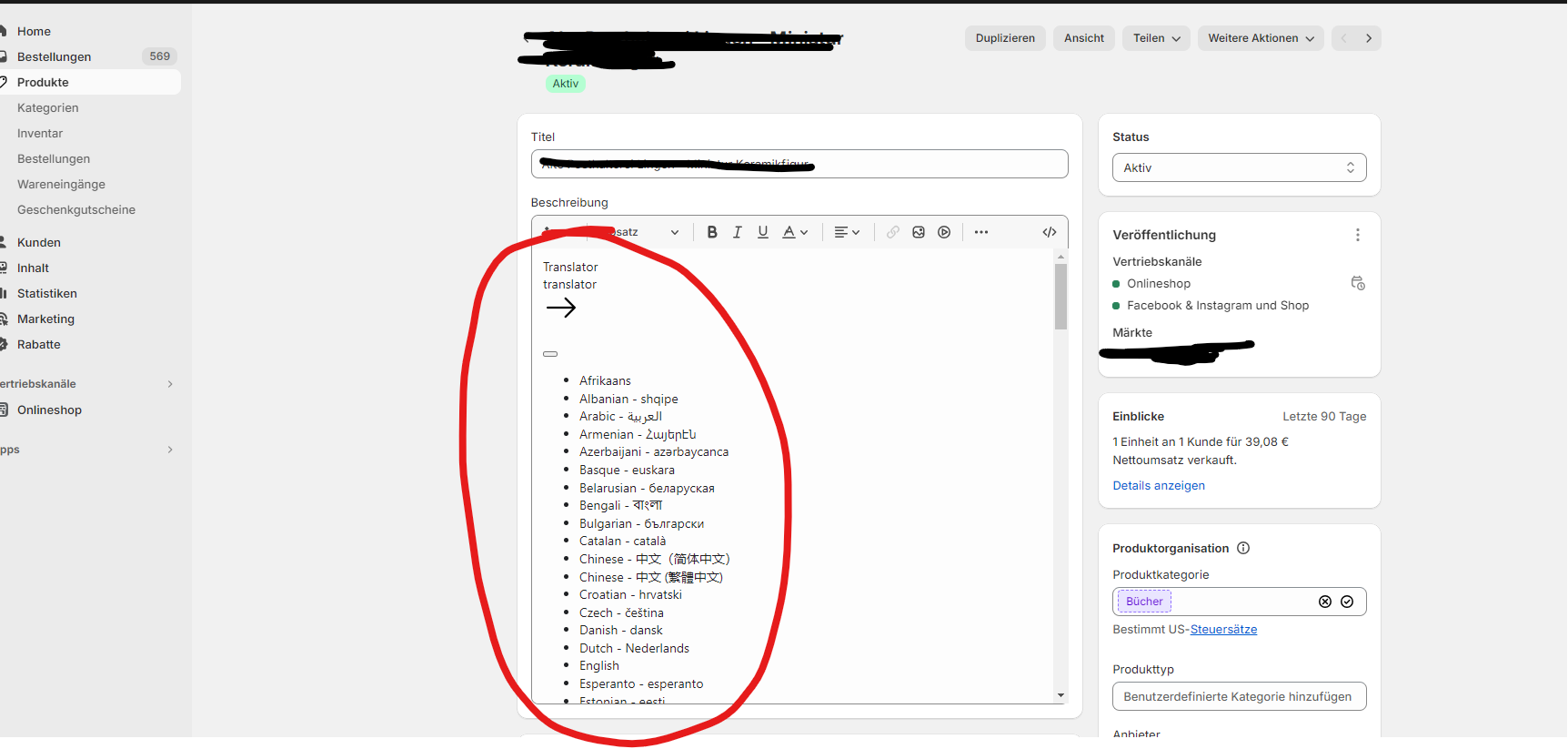Follow the Steuersätze link
The image size is (1568, 749).
pyautogui.click(x=1223, y=630)
